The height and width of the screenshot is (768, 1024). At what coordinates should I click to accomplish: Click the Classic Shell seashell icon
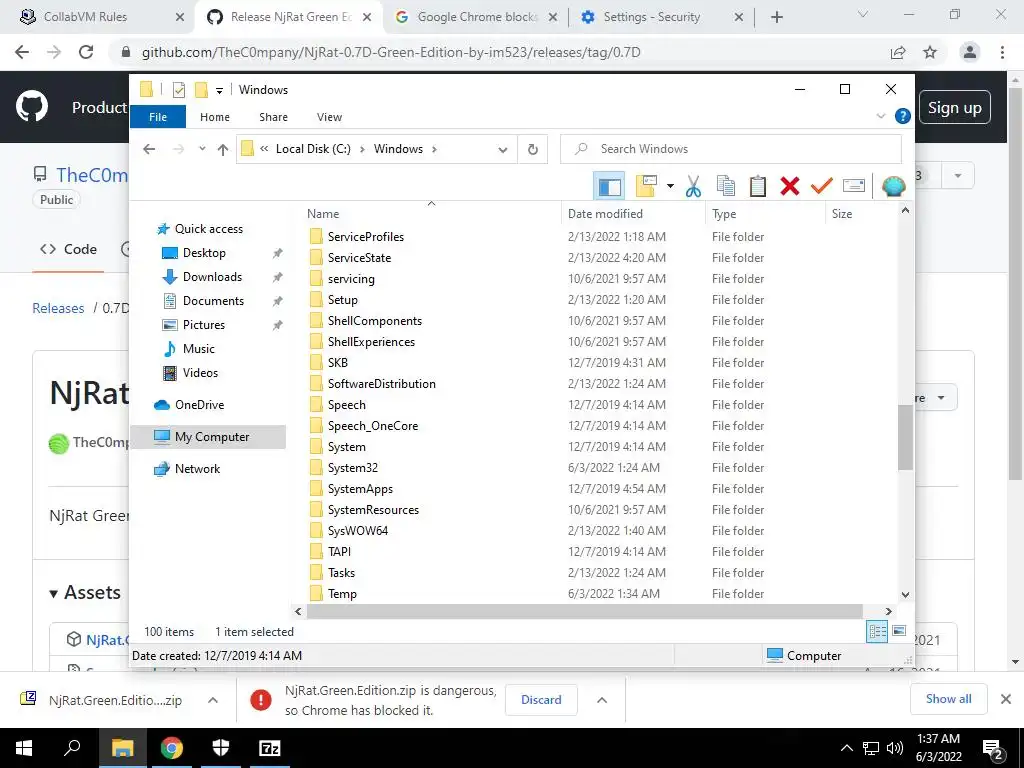point(893,187)
